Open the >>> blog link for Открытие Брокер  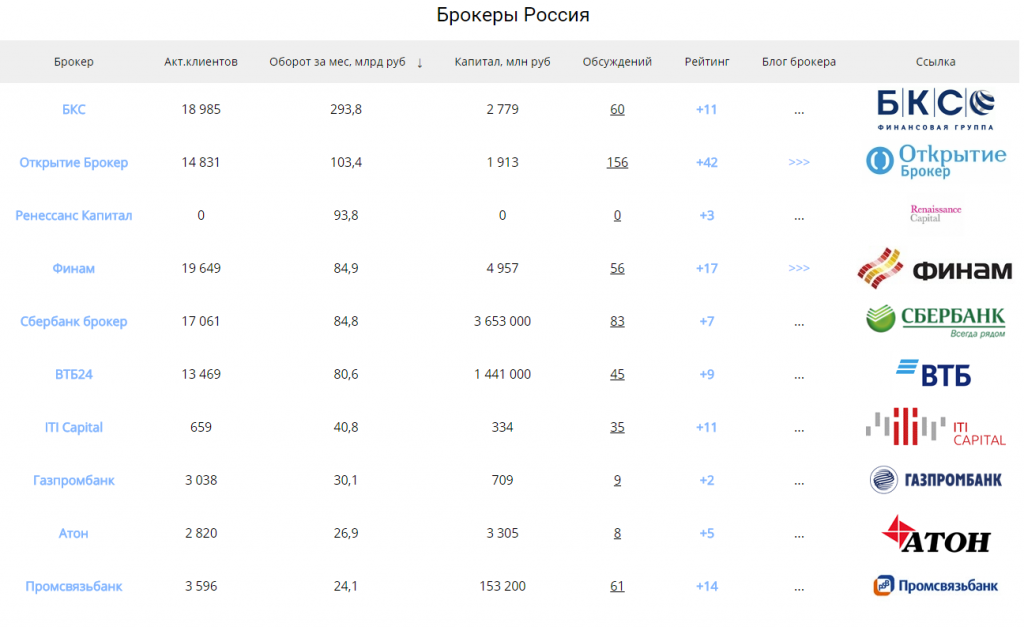point(799,162)
